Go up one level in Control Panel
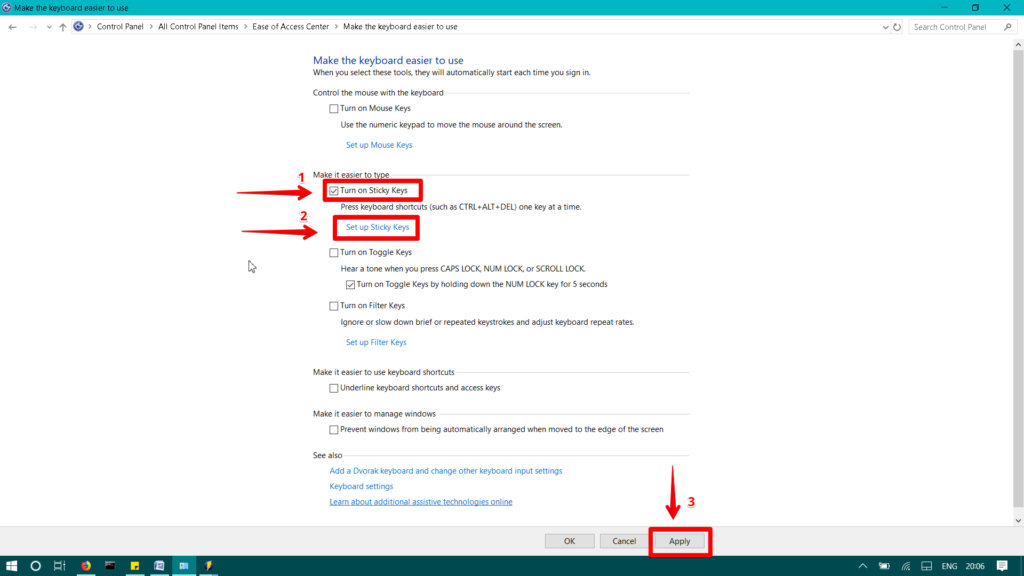This screenshot has height=576, width=1024. (63, 27)
